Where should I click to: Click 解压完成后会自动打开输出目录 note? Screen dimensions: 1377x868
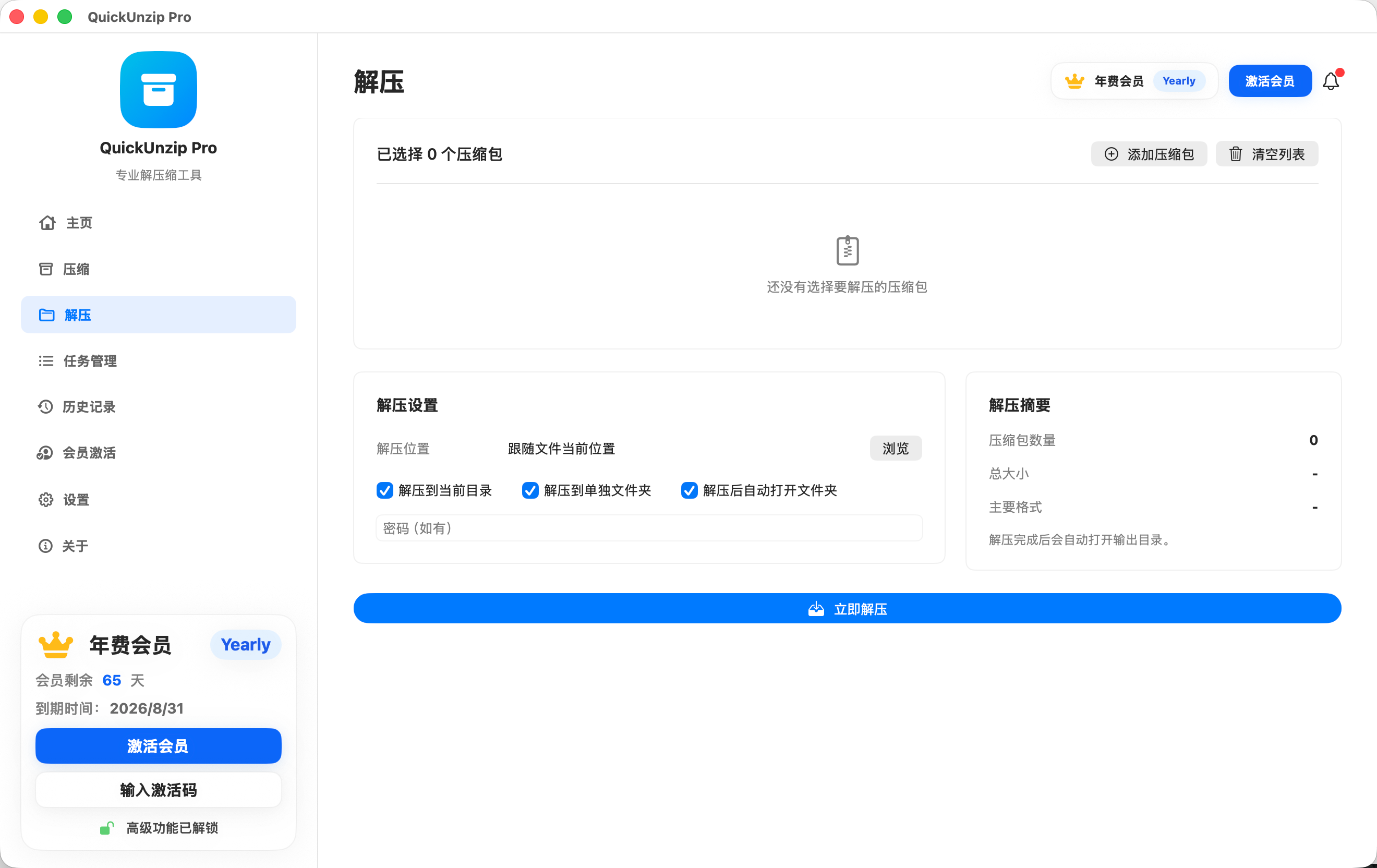click(1081, 540)
